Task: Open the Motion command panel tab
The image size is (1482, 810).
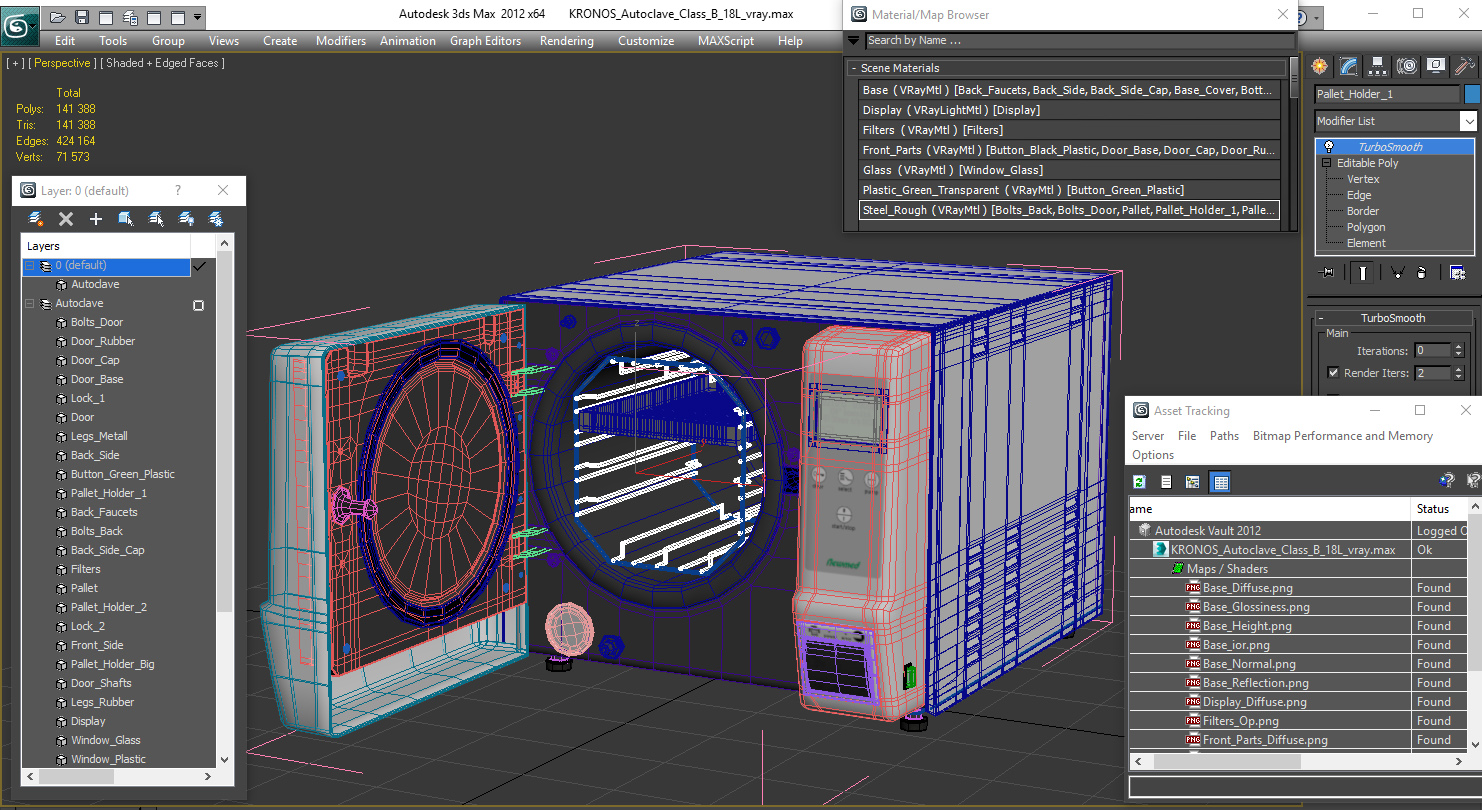Action: 1407,66
